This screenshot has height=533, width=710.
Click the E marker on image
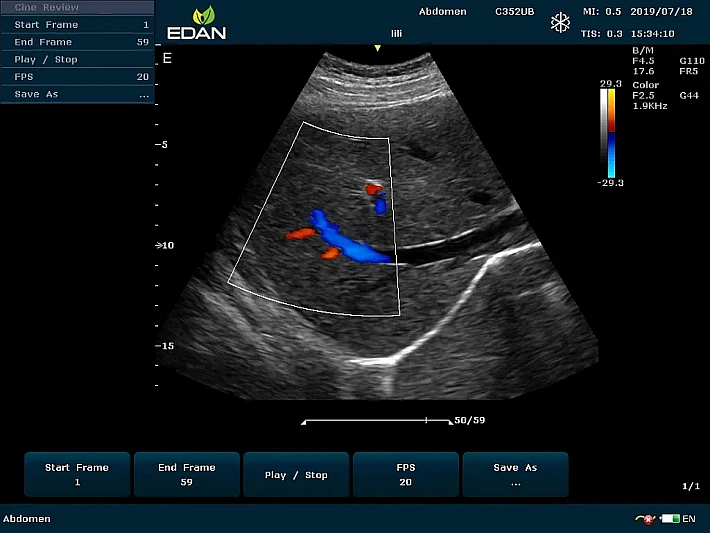tap(167, 58)
